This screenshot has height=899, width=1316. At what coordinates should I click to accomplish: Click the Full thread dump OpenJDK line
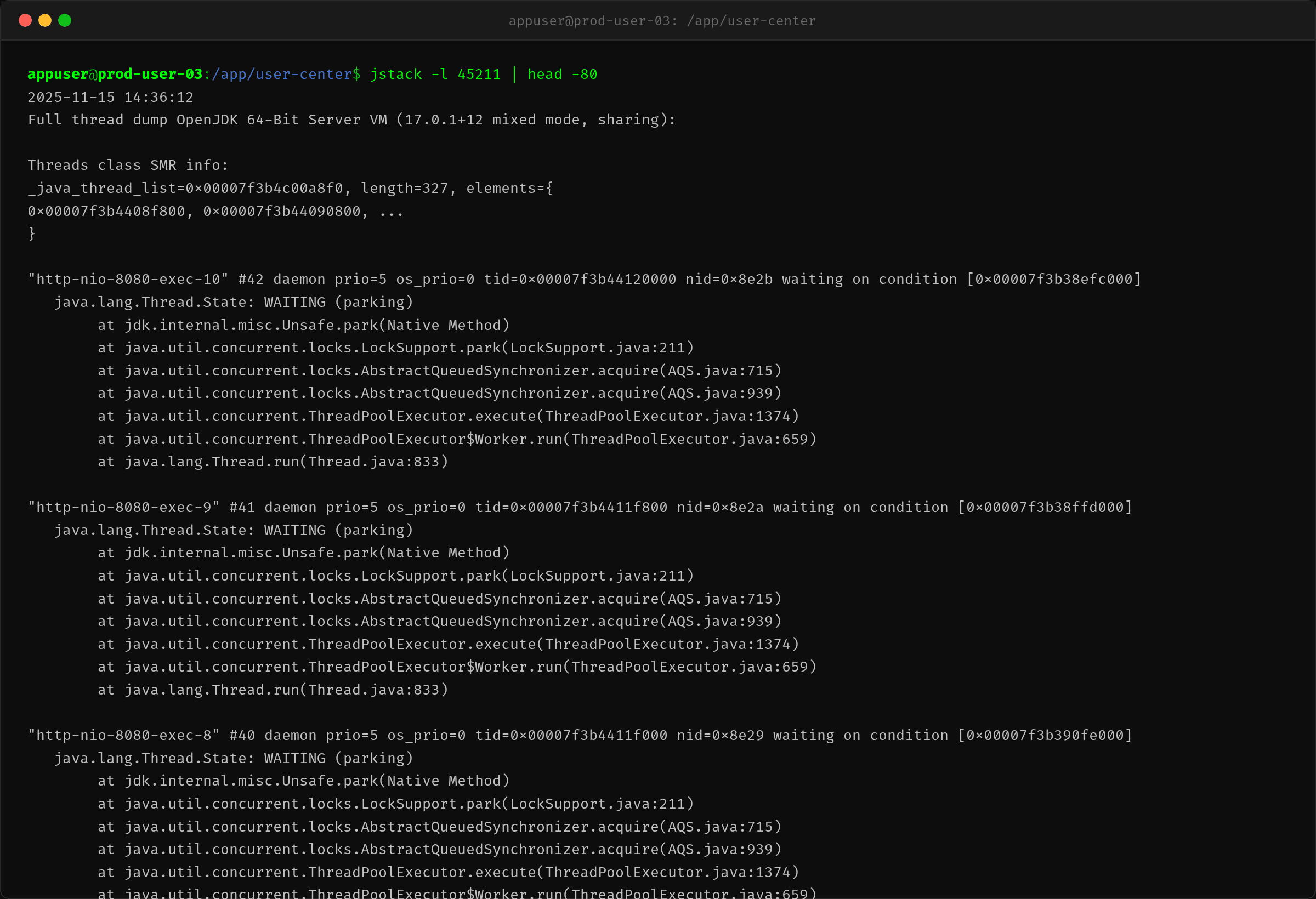coord(351,120)
